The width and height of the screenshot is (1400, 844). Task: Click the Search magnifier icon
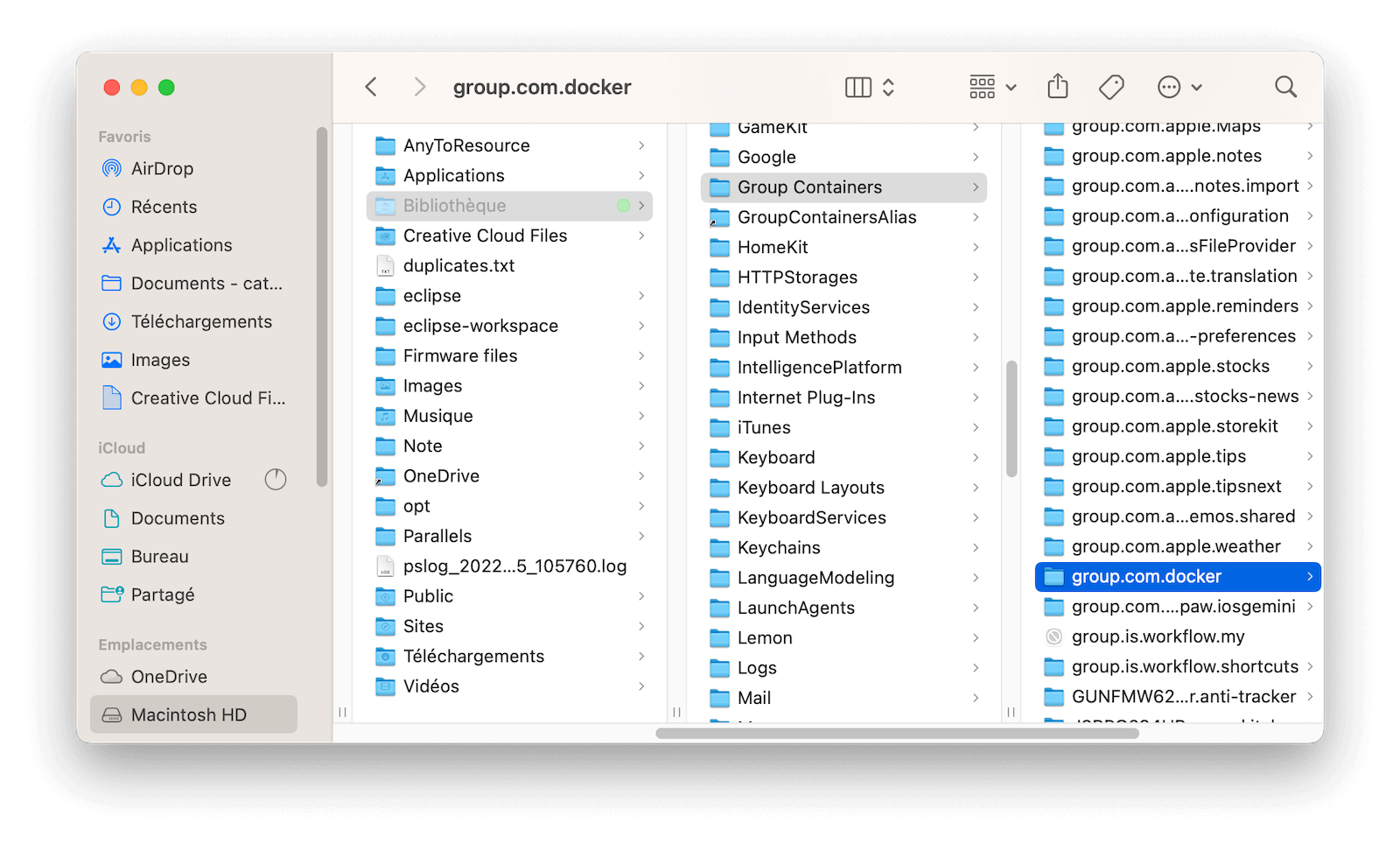click(1285, 87)
